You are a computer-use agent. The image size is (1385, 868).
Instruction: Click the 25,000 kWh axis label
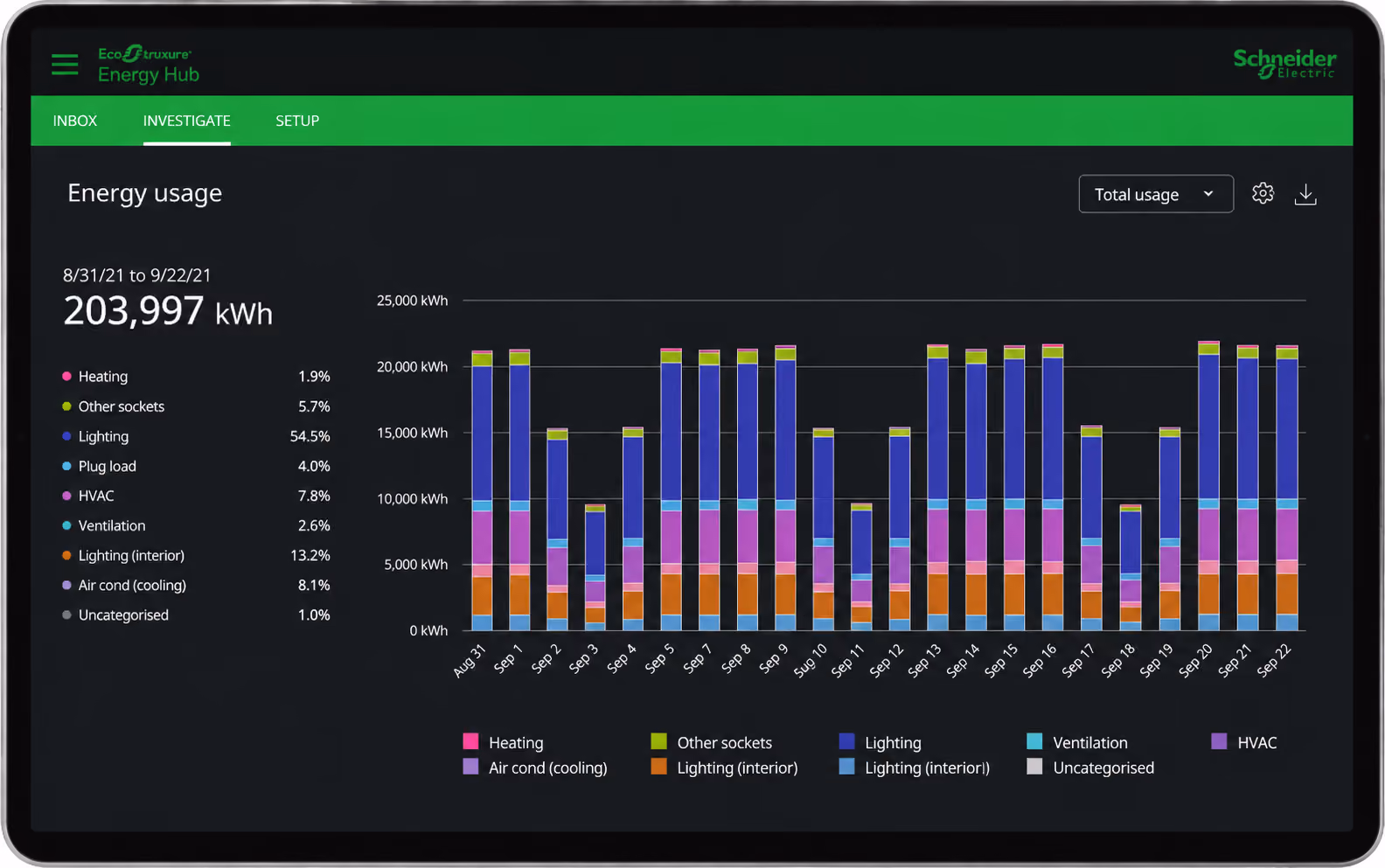click(x=412, y=301)
